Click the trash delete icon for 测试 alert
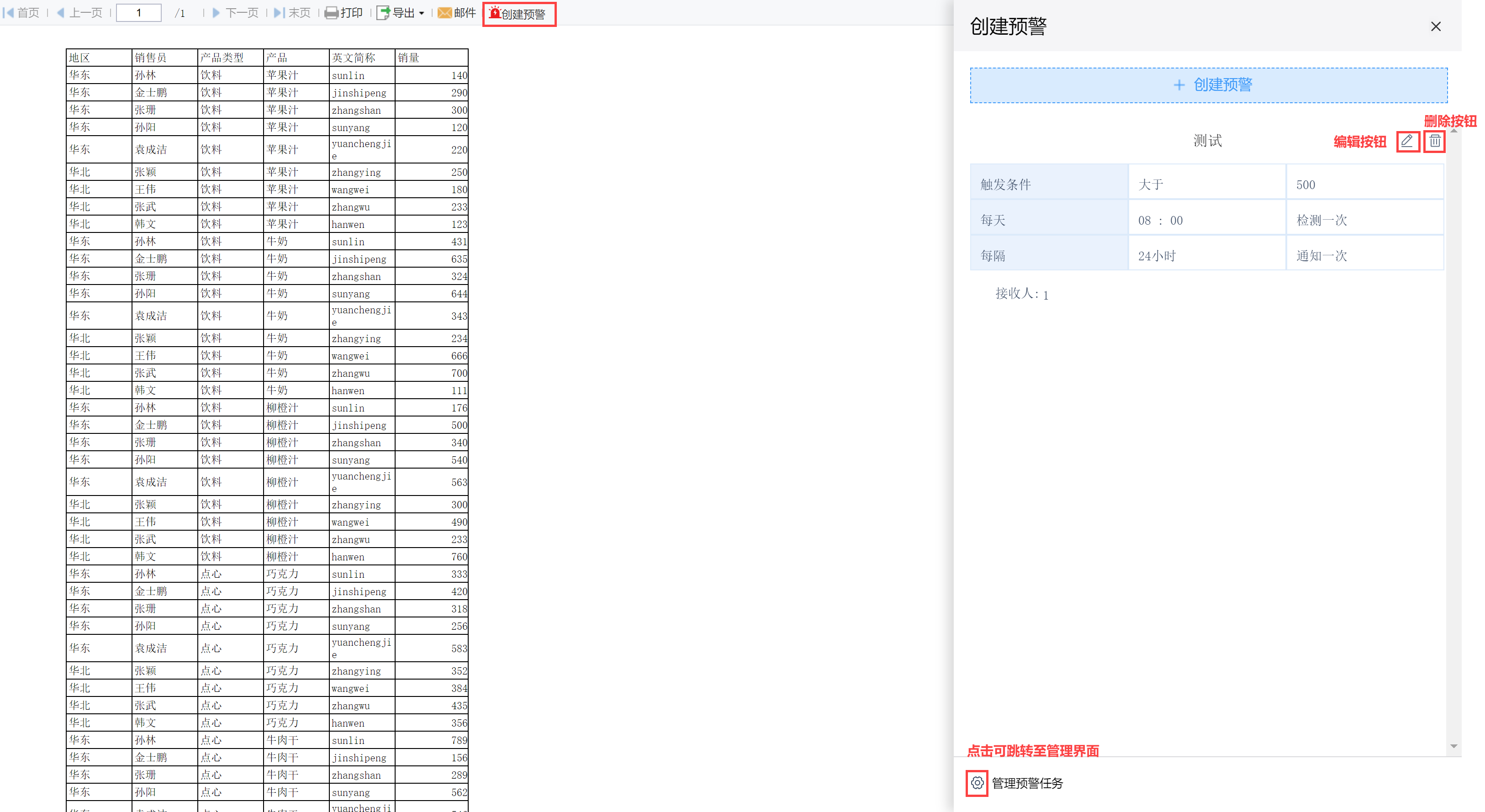Viewport: 1485px width, 812px height. (x=1435, y=141)
